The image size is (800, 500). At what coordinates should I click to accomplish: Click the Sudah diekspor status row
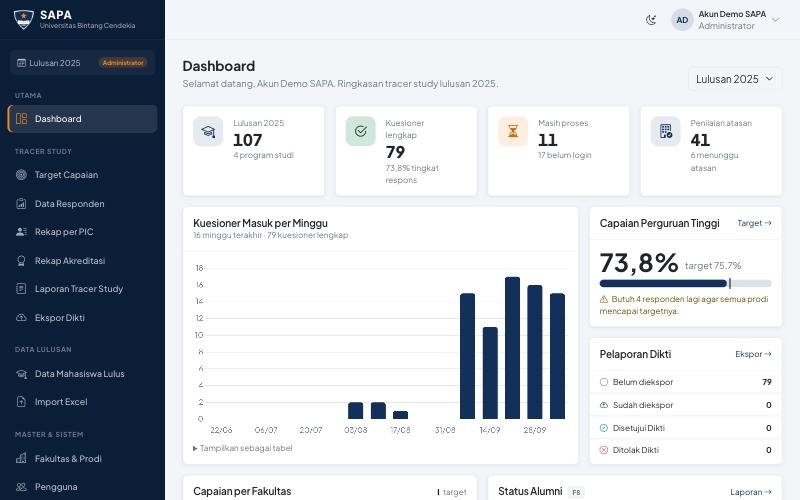tap(685, 405)
